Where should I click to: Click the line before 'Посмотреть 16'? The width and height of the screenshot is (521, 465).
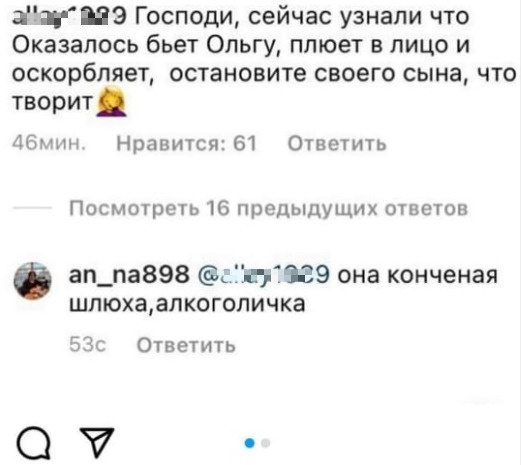[x=32, y=208]
